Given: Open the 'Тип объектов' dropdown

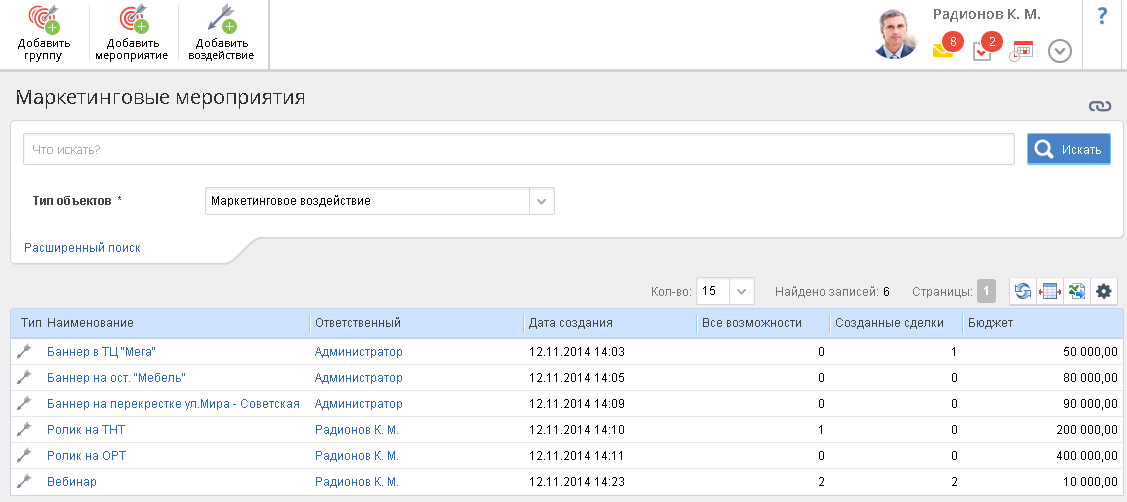Looking at the screenshot, I should 541,201.
